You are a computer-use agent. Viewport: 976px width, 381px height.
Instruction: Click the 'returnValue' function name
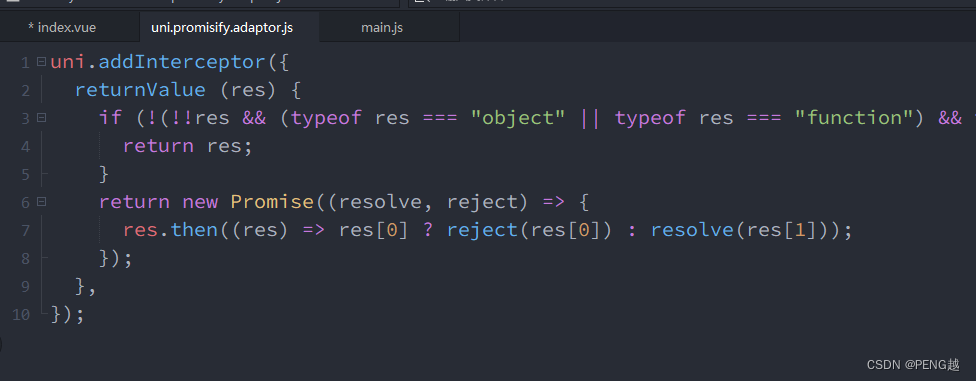pyautogui.click(x=140, y=90)
